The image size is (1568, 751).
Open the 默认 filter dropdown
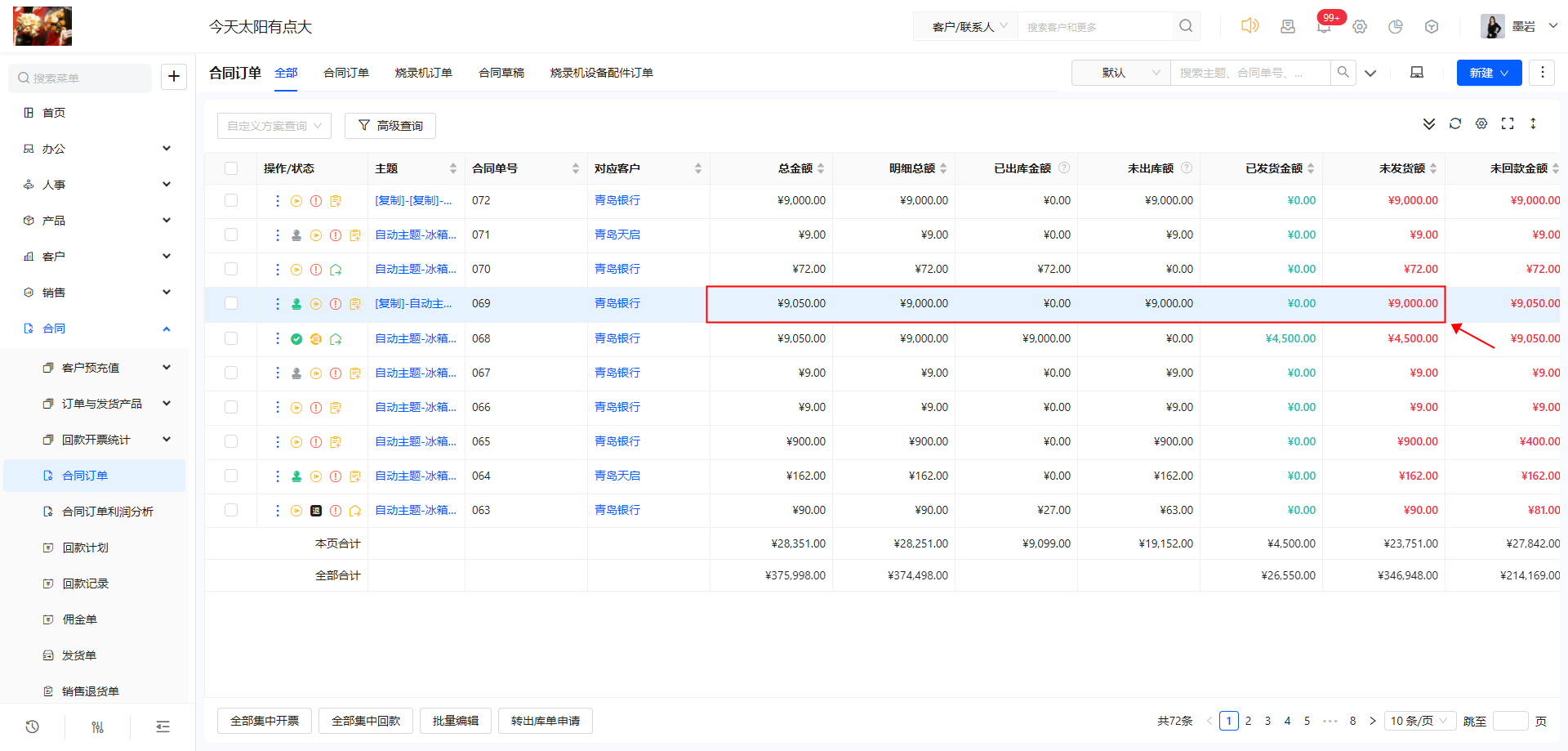pos(1120,73)
